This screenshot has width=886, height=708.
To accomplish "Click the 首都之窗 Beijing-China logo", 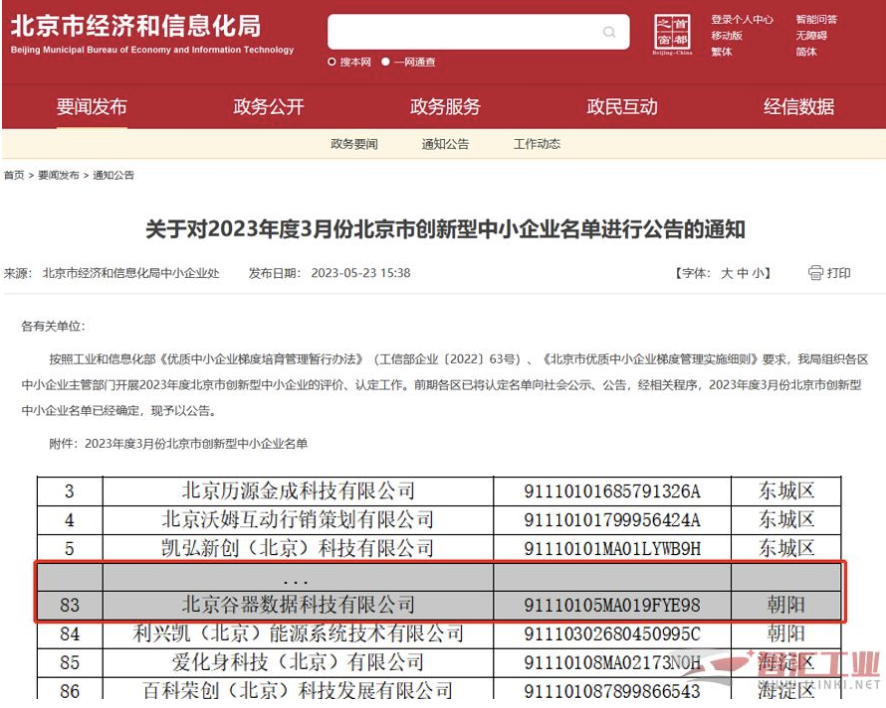I will click(672, 35).
